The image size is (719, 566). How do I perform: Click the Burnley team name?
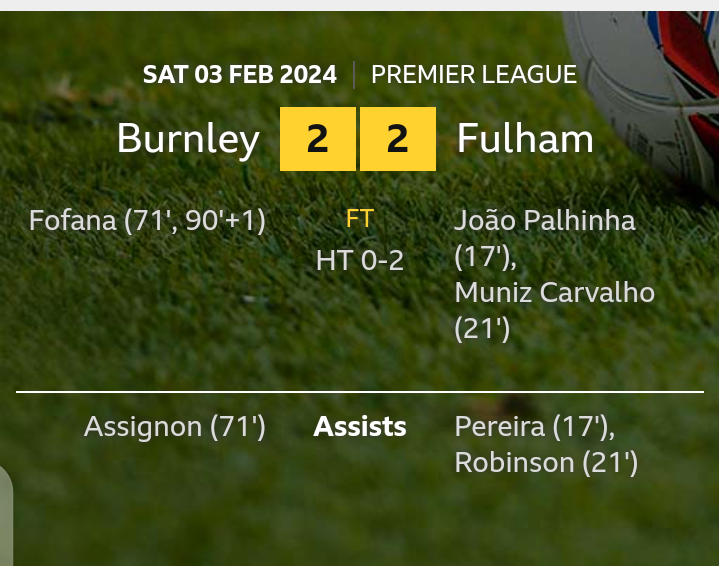pyautogui.click(x=188, y=139)
